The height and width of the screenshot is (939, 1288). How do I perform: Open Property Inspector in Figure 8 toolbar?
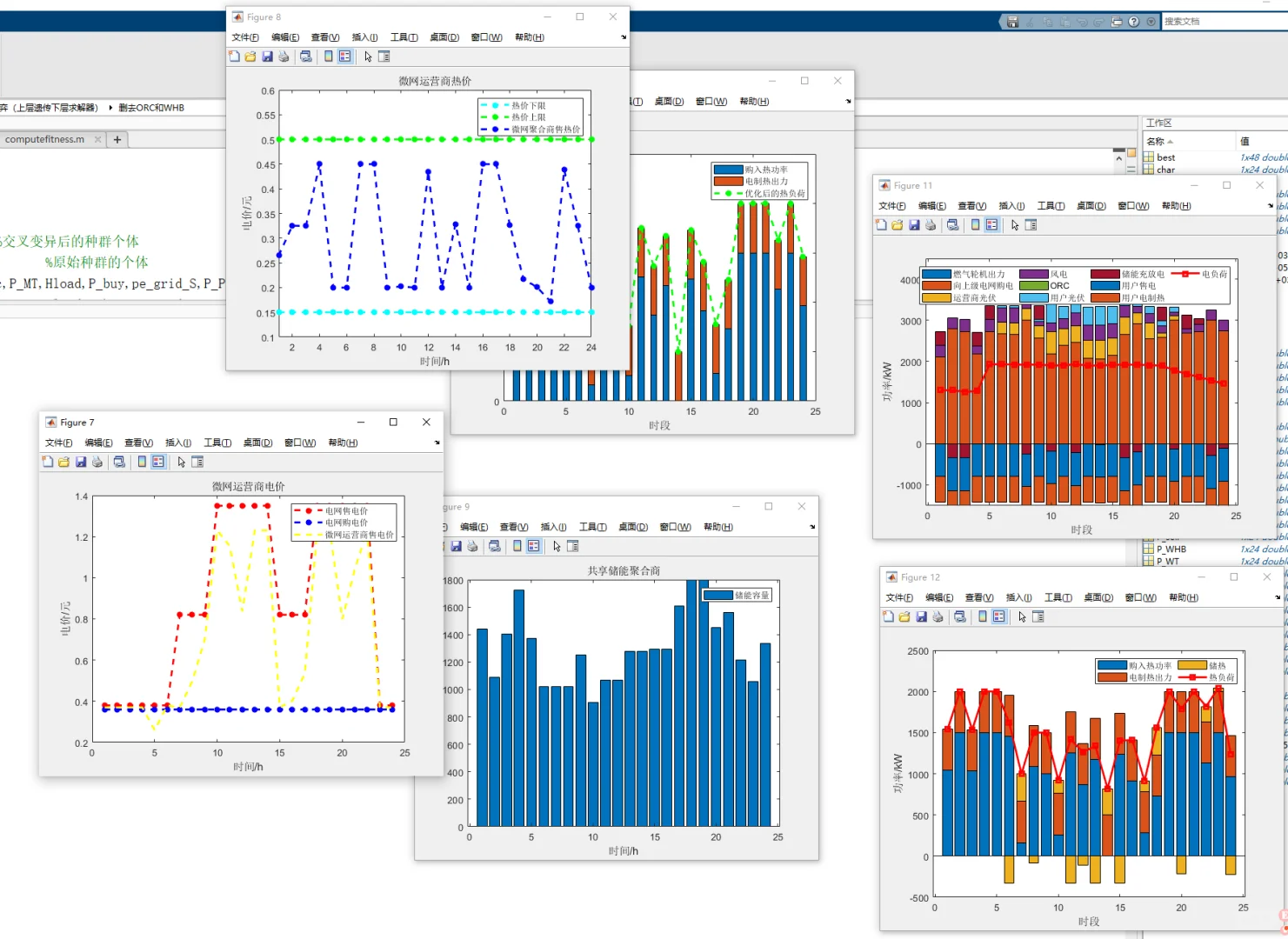point(384,57)
